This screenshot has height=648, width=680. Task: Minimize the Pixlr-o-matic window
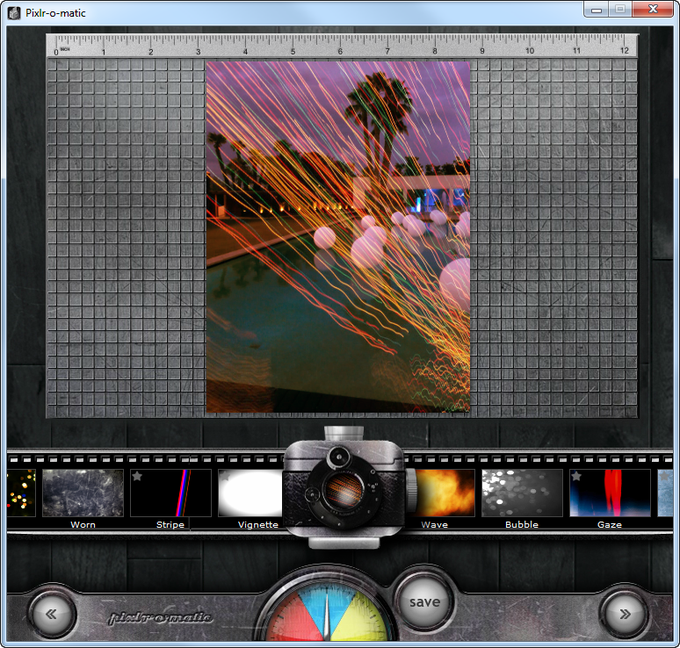[597, 9]
